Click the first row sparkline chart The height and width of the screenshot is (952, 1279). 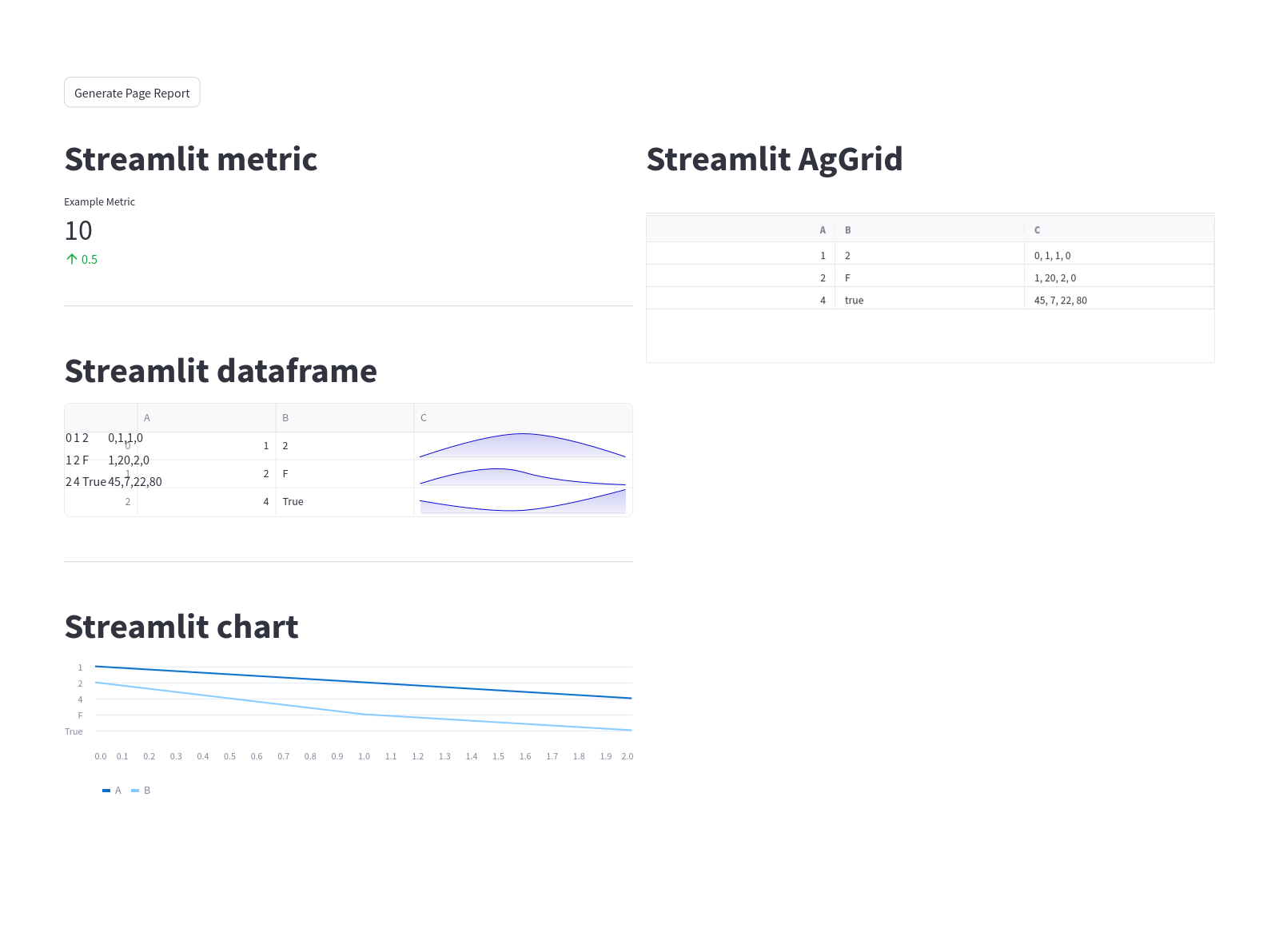(x=523, y=446)
